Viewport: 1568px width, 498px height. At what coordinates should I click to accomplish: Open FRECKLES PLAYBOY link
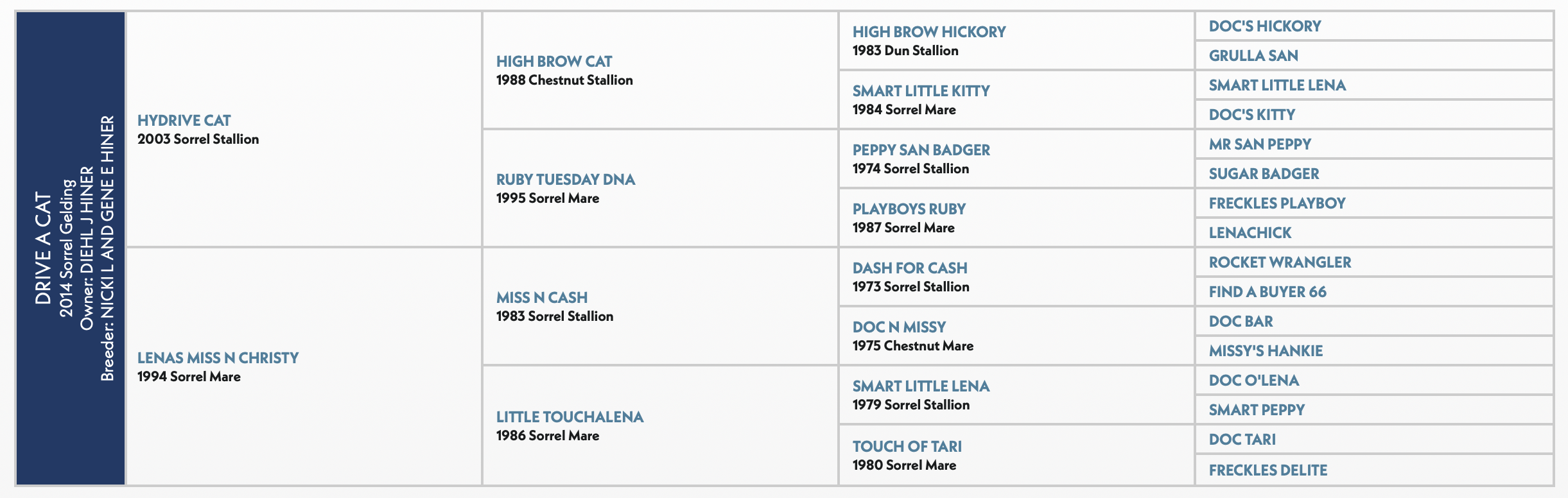click(1277, 203)
